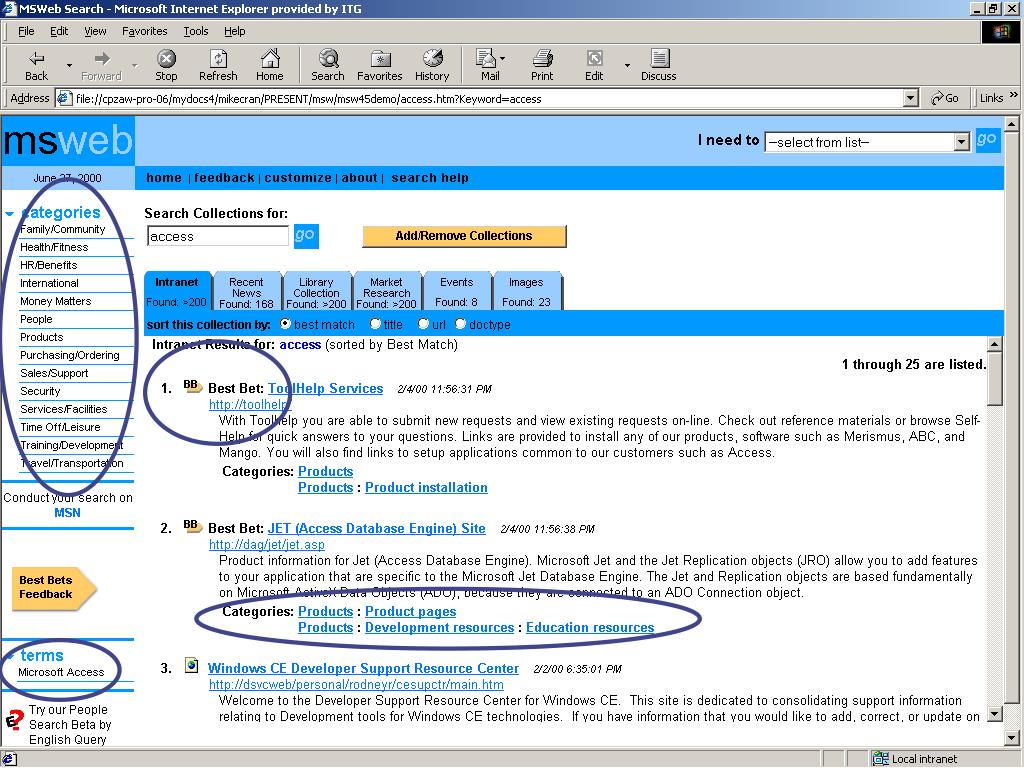Image resolution: width=1024 pixels, height=768 pixels.
Task: Open the address bar history dropdown arrow
Action: (910, 99)
